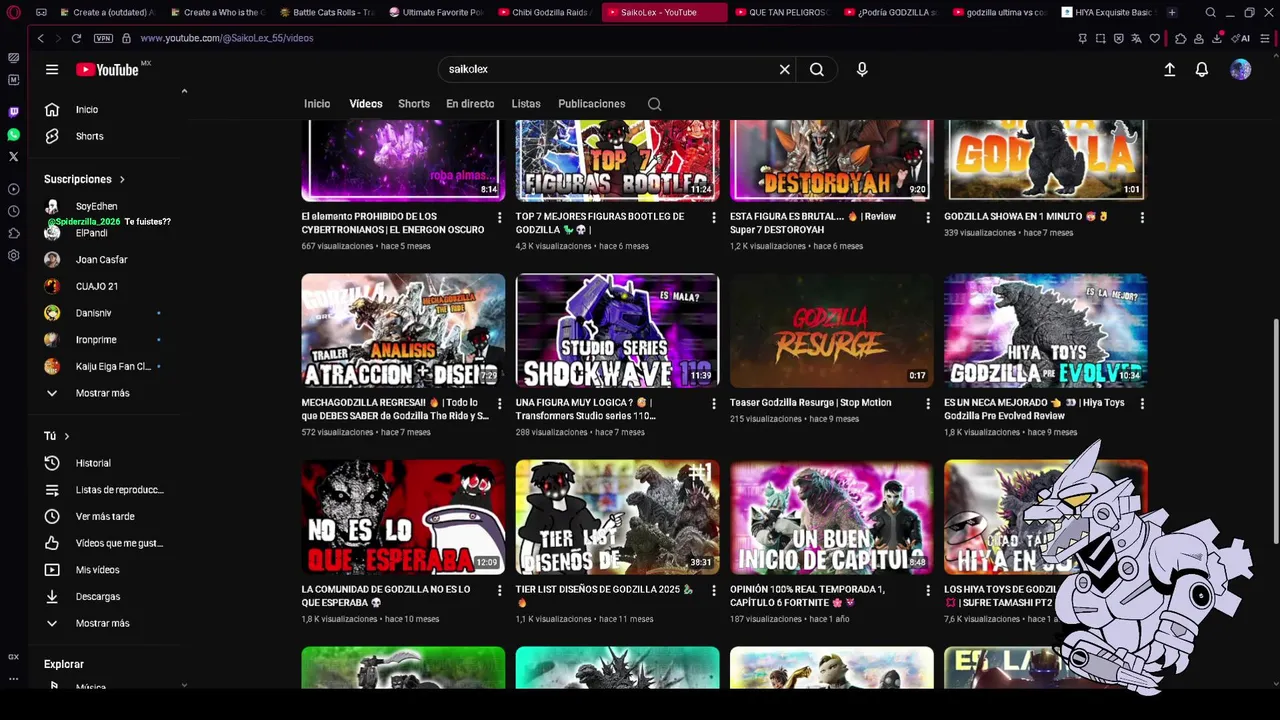Switch to channel Inicio tab
1280x720 pixels.
[317, 104]
